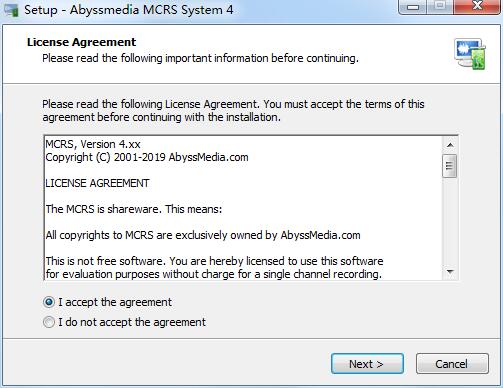503x388 pixels.
Task: Click the "Setup - Abyssmedia MCRS System 4" title text
Action: tap(128, 9)
